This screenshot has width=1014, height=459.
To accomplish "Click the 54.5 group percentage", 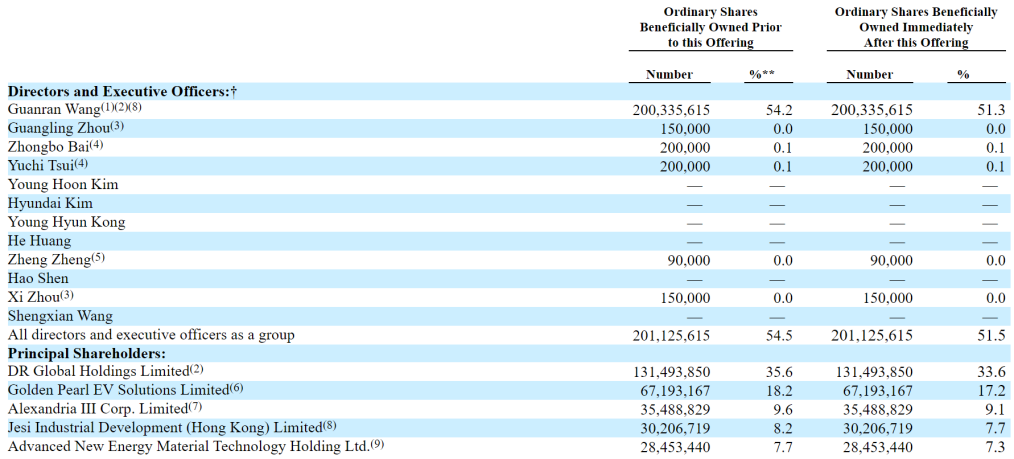I will [x=781, y=336].
